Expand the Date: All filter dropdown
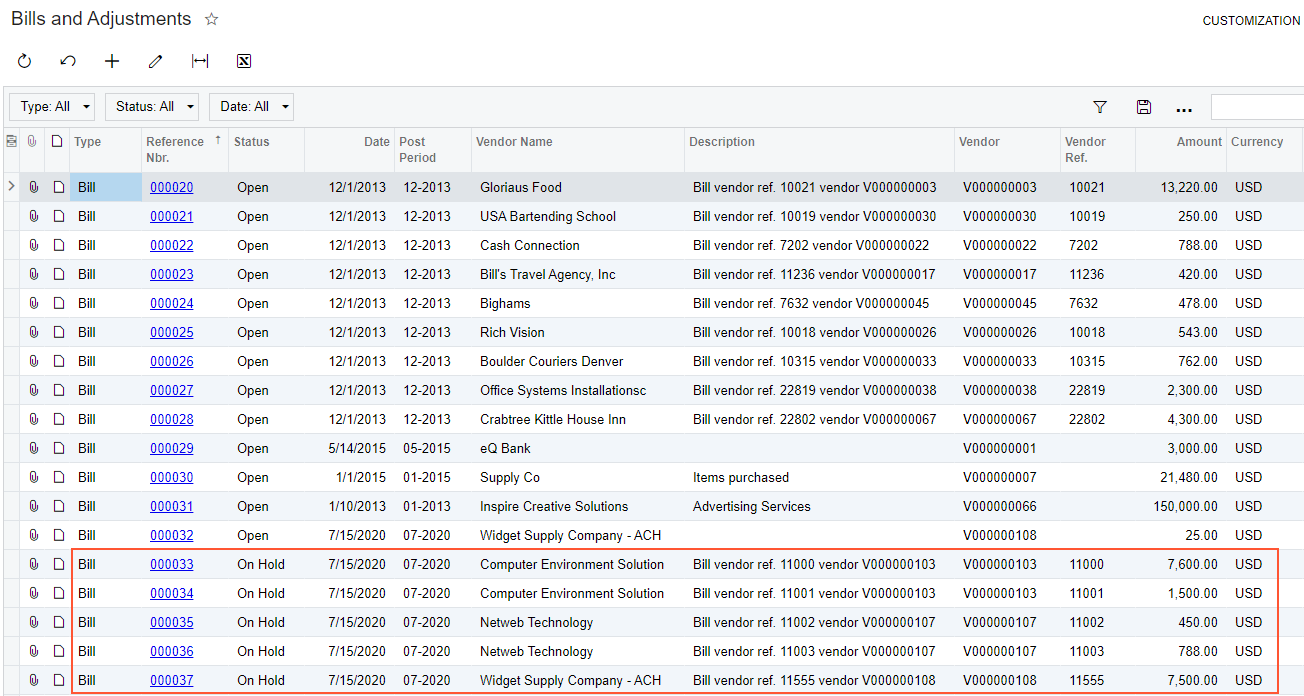1304x696 pixels. tap(251, 107)
